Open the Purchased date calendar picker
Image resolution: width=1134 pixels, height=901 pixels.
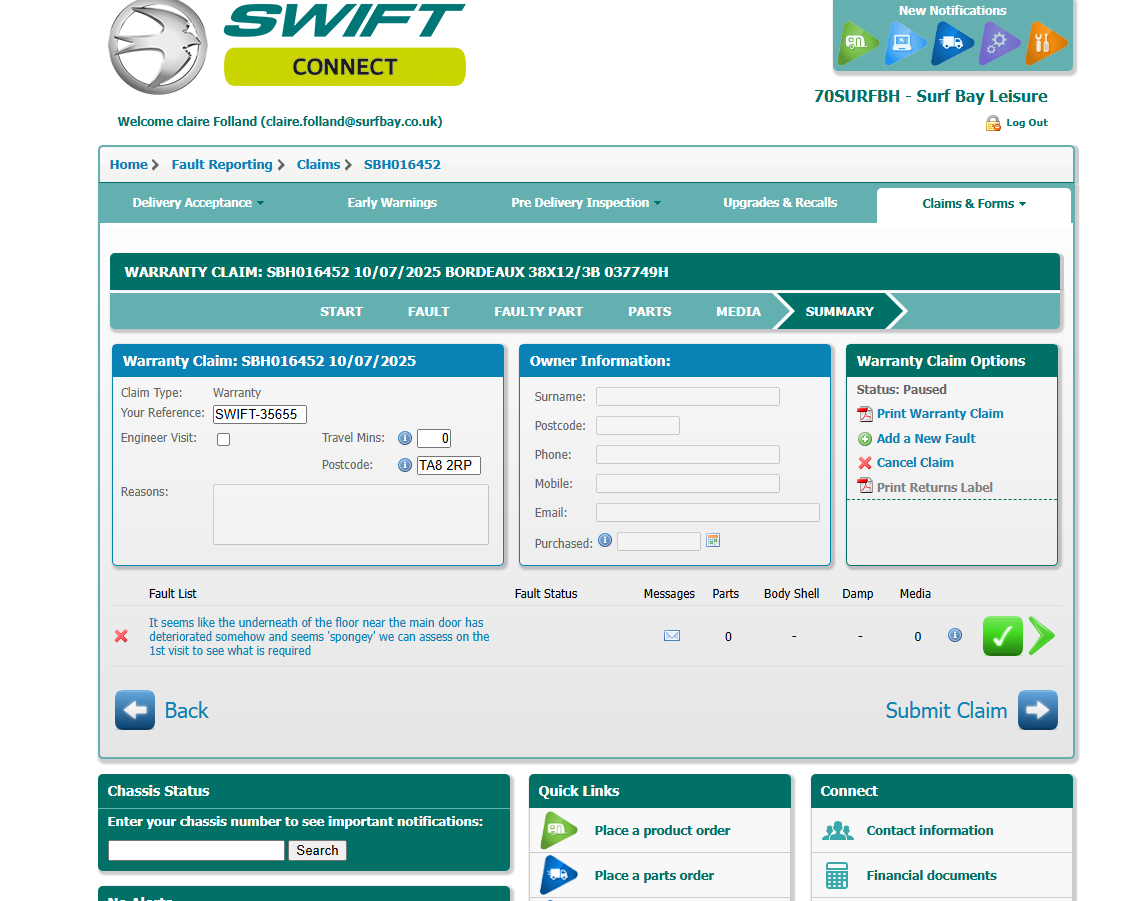[713, 540]
